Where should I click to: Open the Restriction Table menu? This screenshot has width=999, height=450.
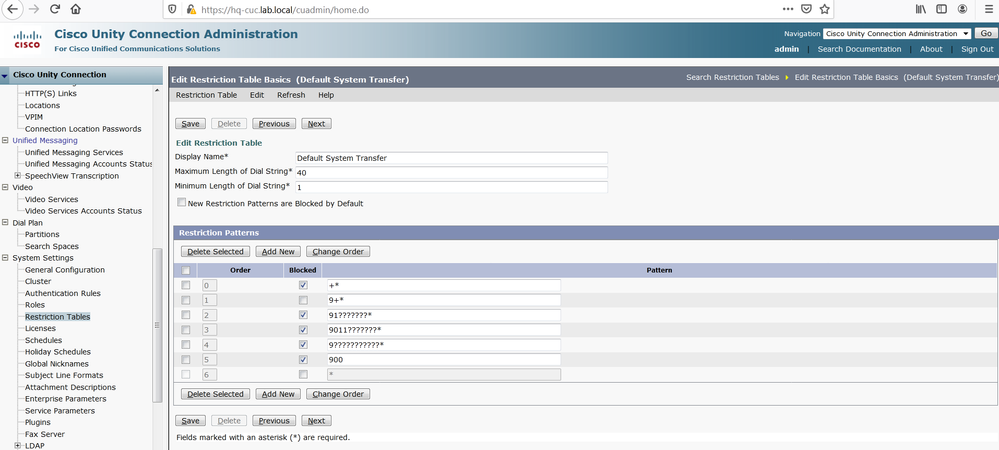pos(206,95)
